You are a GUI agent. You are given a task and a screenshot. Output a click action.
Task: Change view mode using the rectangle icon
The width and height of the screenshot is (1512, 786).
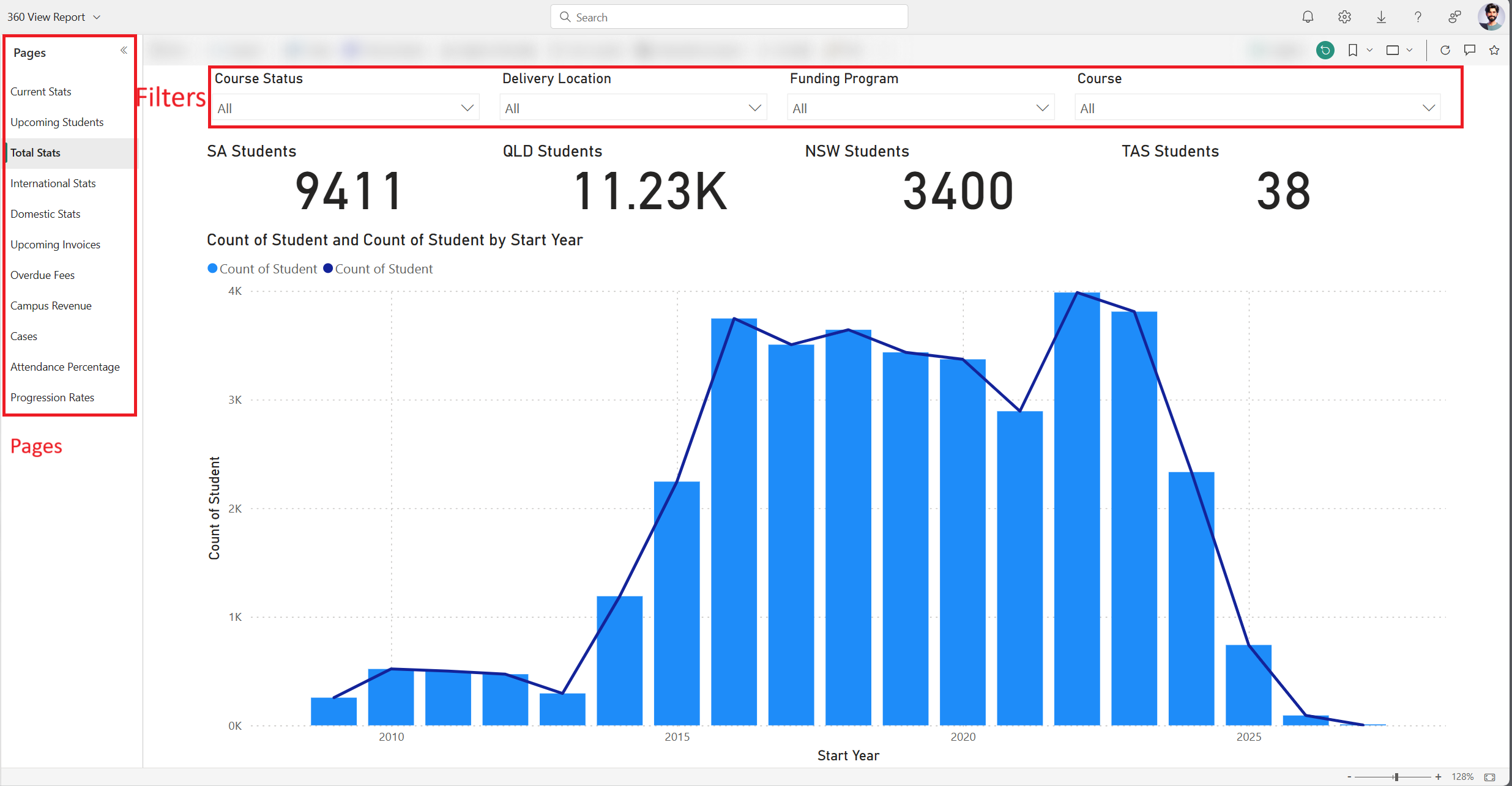(1394, 50)
